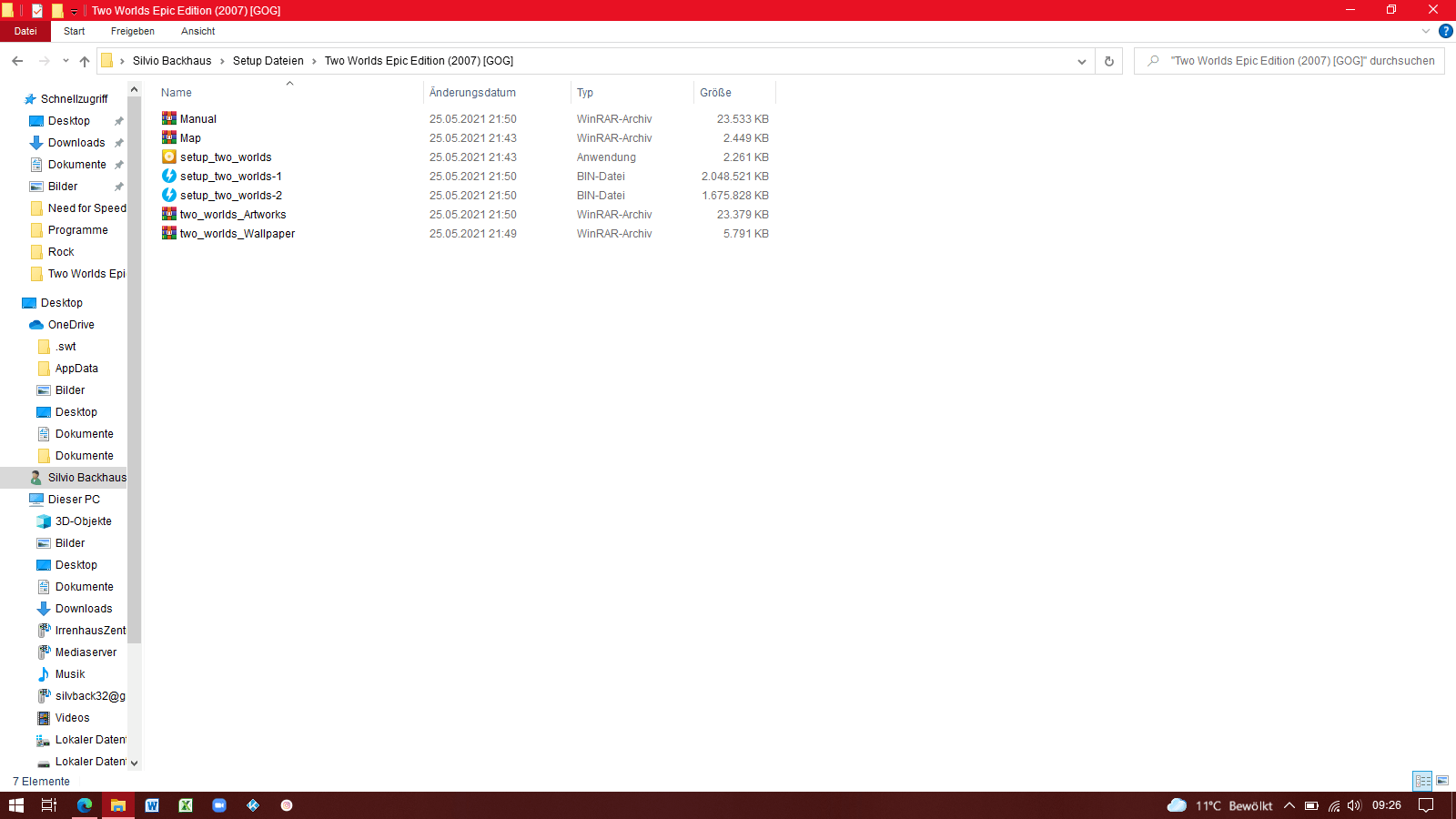The height and width of the screenshot is (819, 1456).
Task: Sort by Name column header
Action: (x=288, y=93)
